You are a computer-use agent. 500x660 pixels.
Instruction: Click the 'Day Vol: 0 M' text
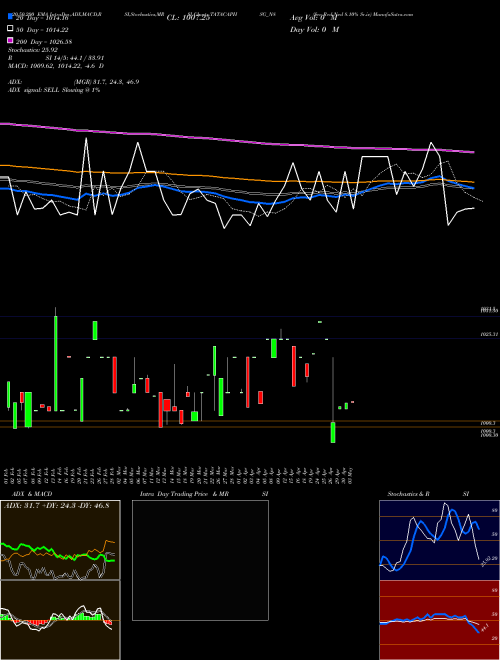pos(314,29)
